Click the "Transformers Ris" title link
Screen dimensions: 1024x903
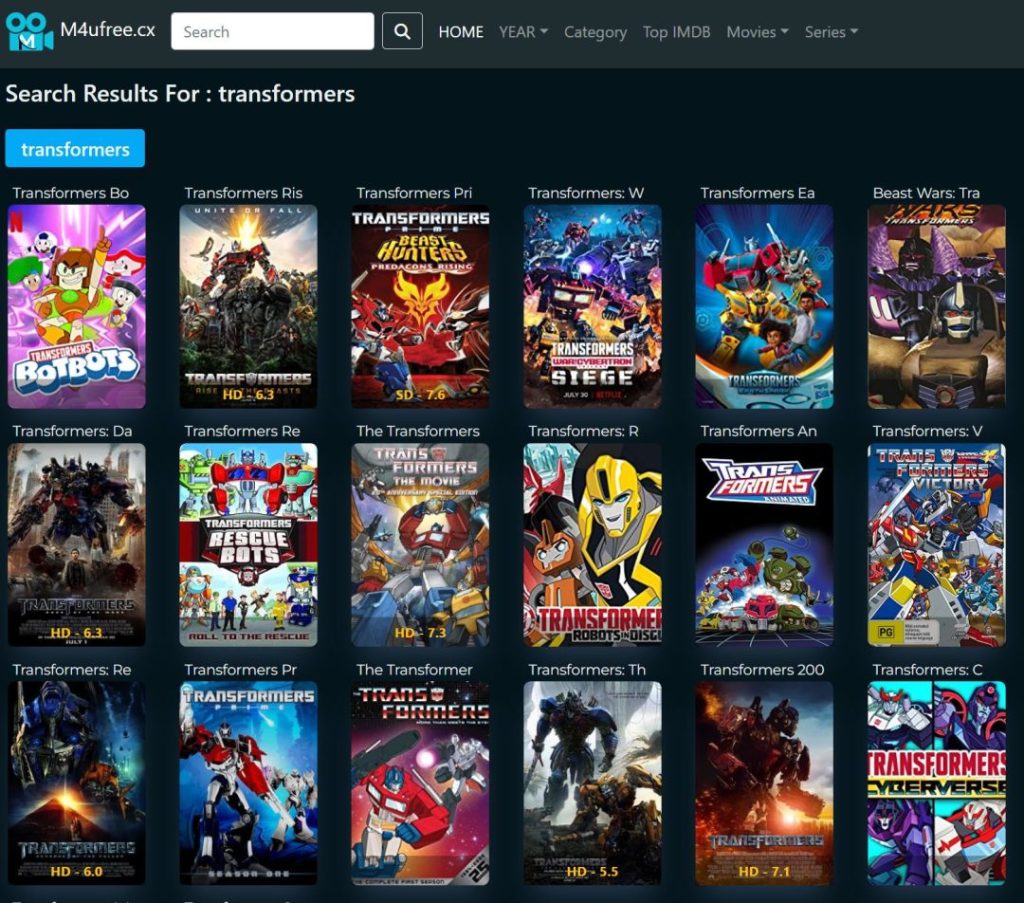(243, 193)
